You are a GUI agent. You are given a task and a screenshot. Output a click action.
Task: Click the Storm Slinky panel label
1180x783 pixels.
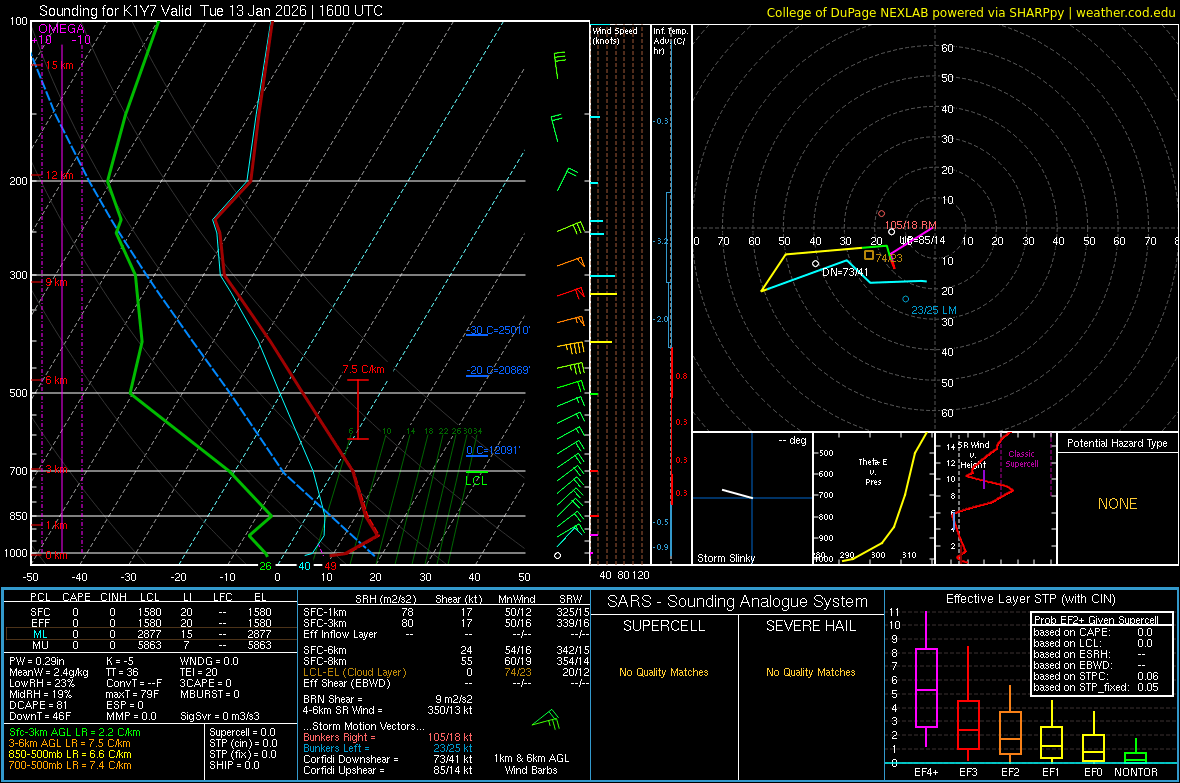[726, 558]
